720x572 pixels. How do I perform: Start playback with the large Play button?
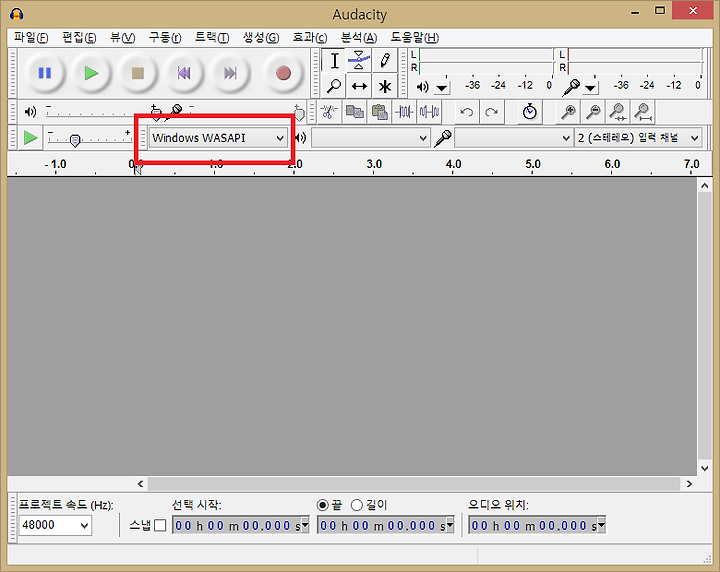coord(91,73)
